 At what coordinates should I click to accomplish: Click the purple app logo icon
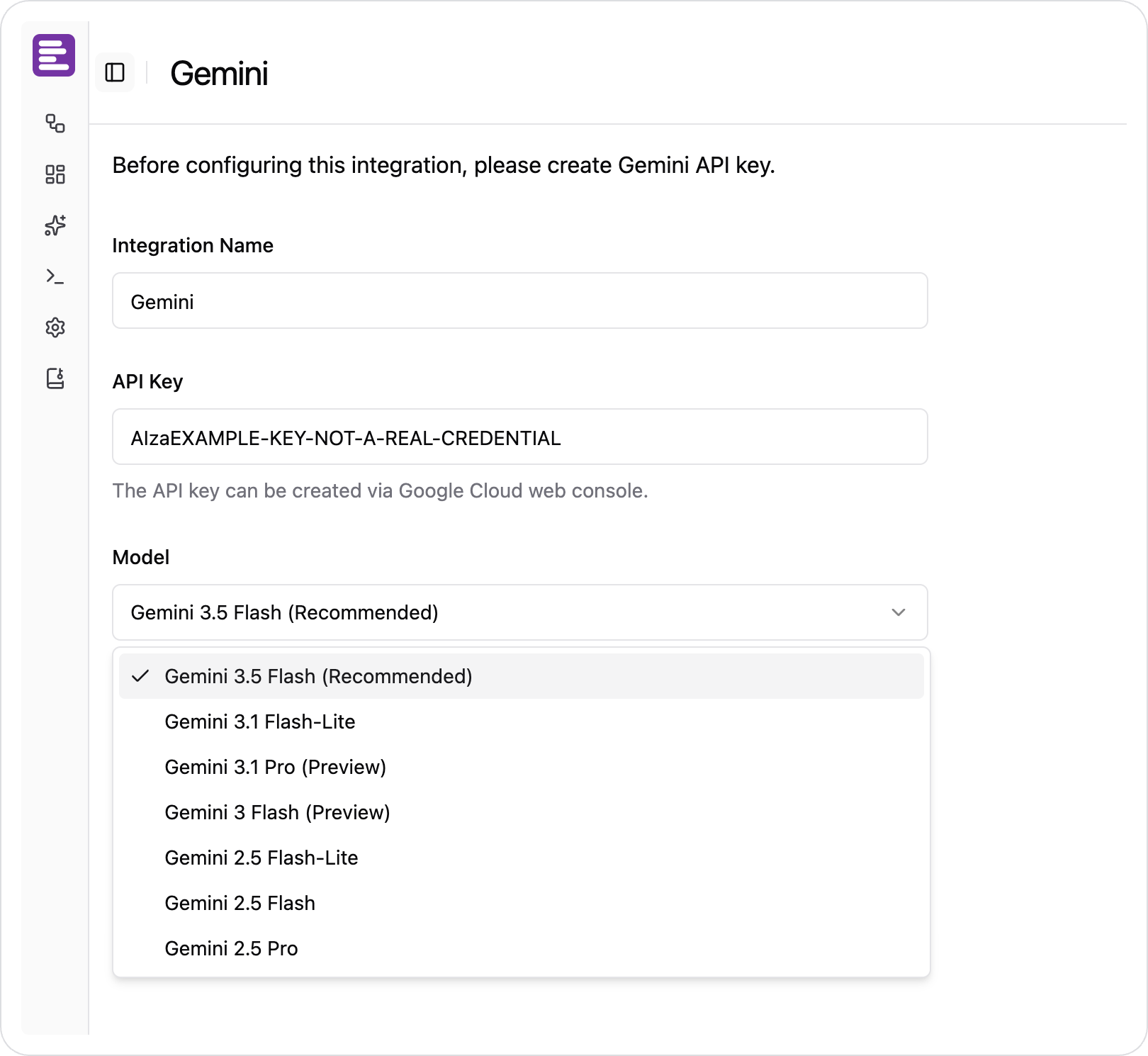[54, 55]
